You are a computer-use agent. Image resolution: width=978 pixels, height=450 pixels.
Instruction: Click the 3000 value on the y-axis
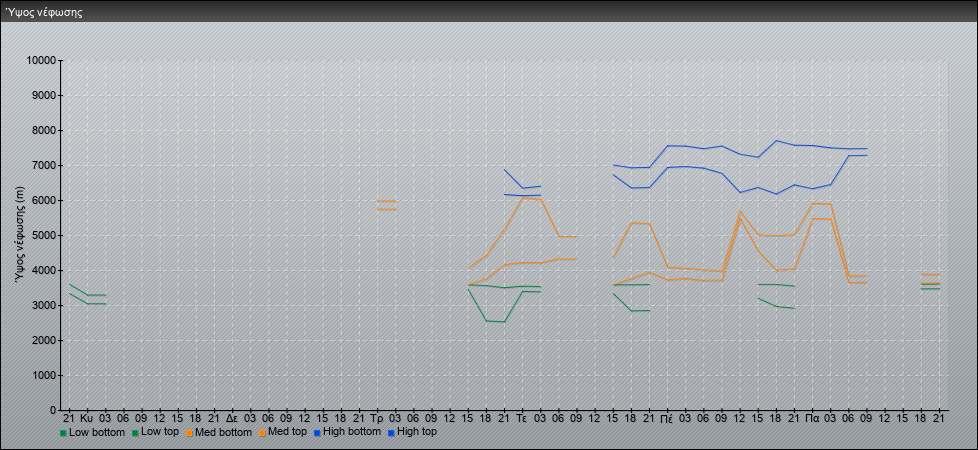click(44, 305)
